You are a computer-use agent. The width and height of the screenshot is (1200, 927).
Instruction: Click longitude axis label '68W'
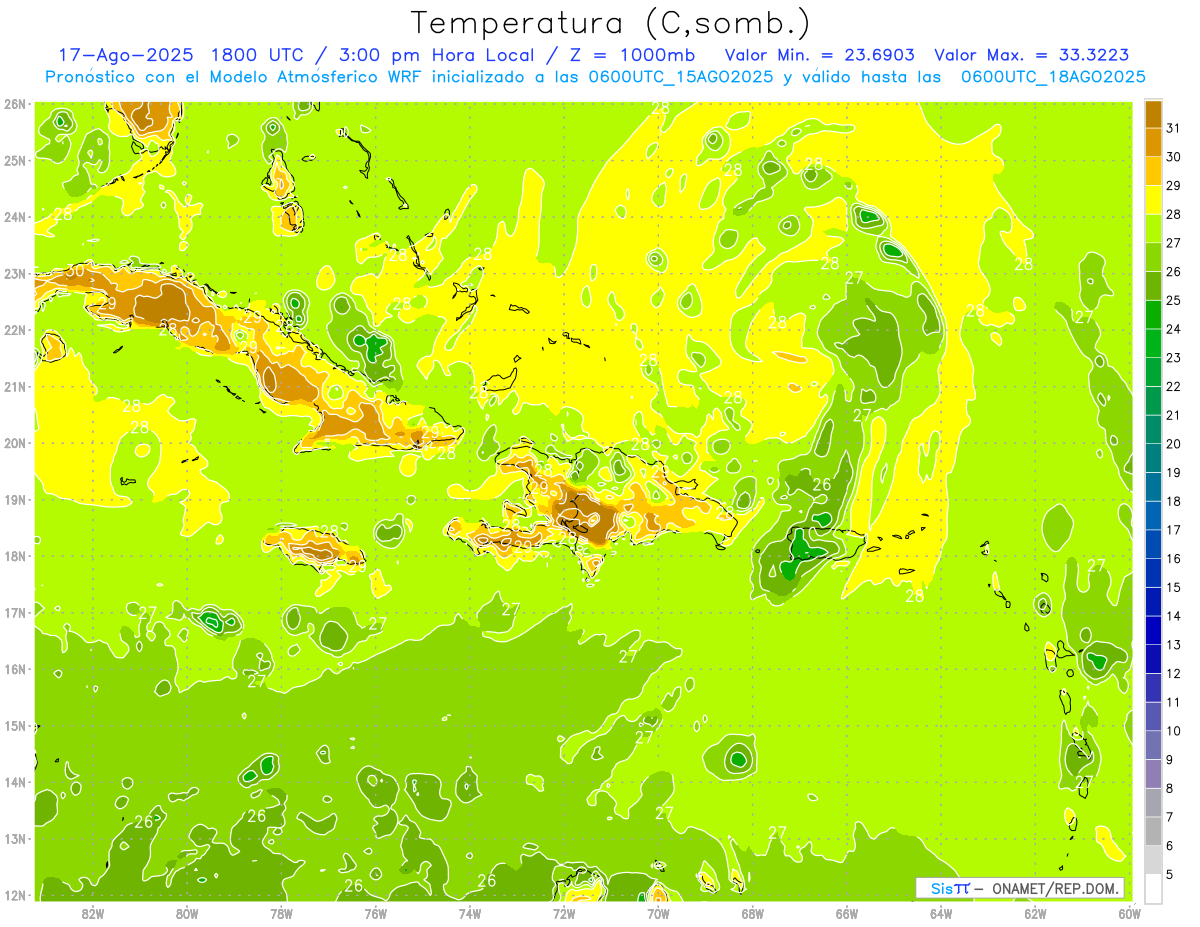tap(752, 912)
